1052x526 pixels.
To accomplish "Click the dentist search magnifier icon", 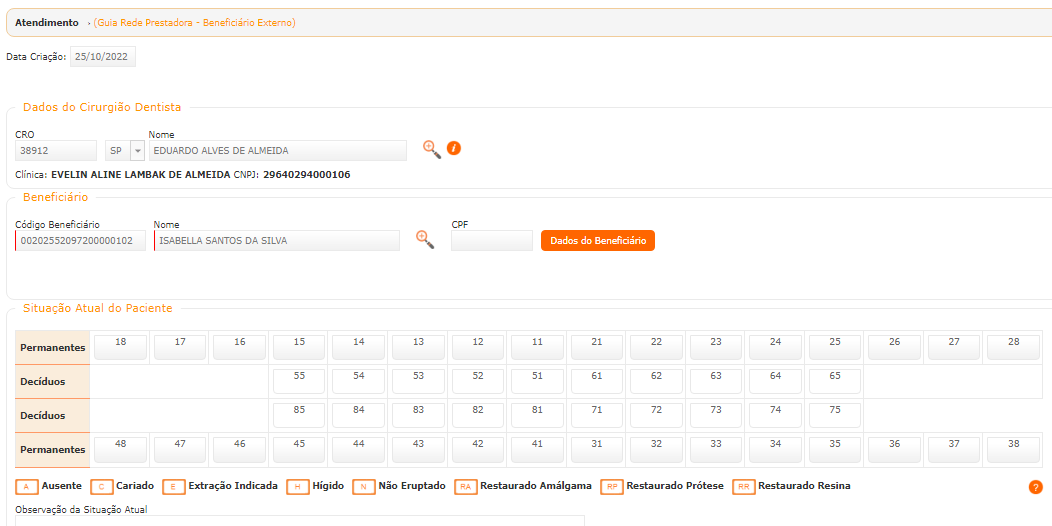I will point(431,149).
